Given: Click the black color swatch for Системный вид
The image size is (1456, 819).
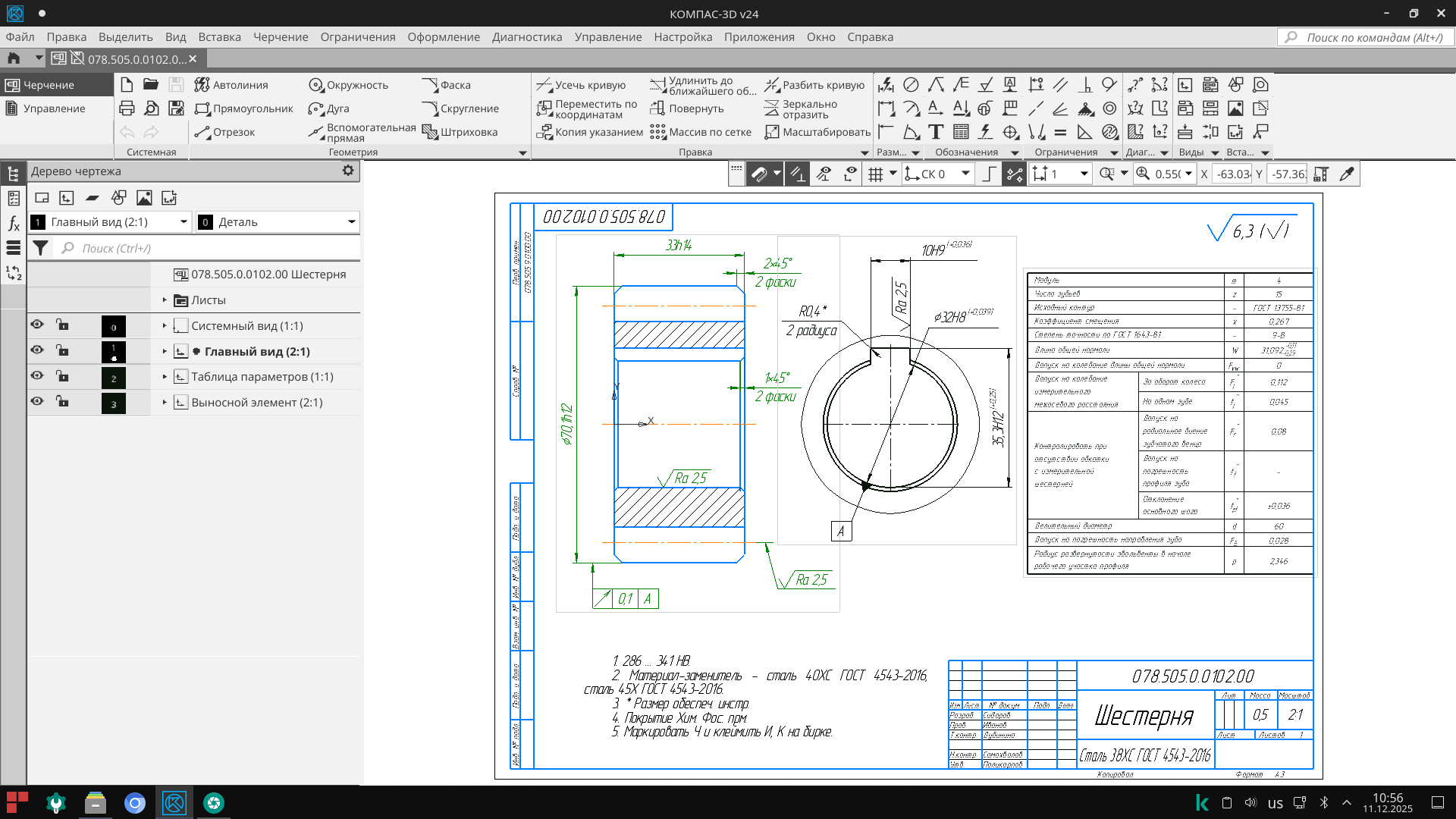Looking at the screenshot, I should (x=114, y=326).
